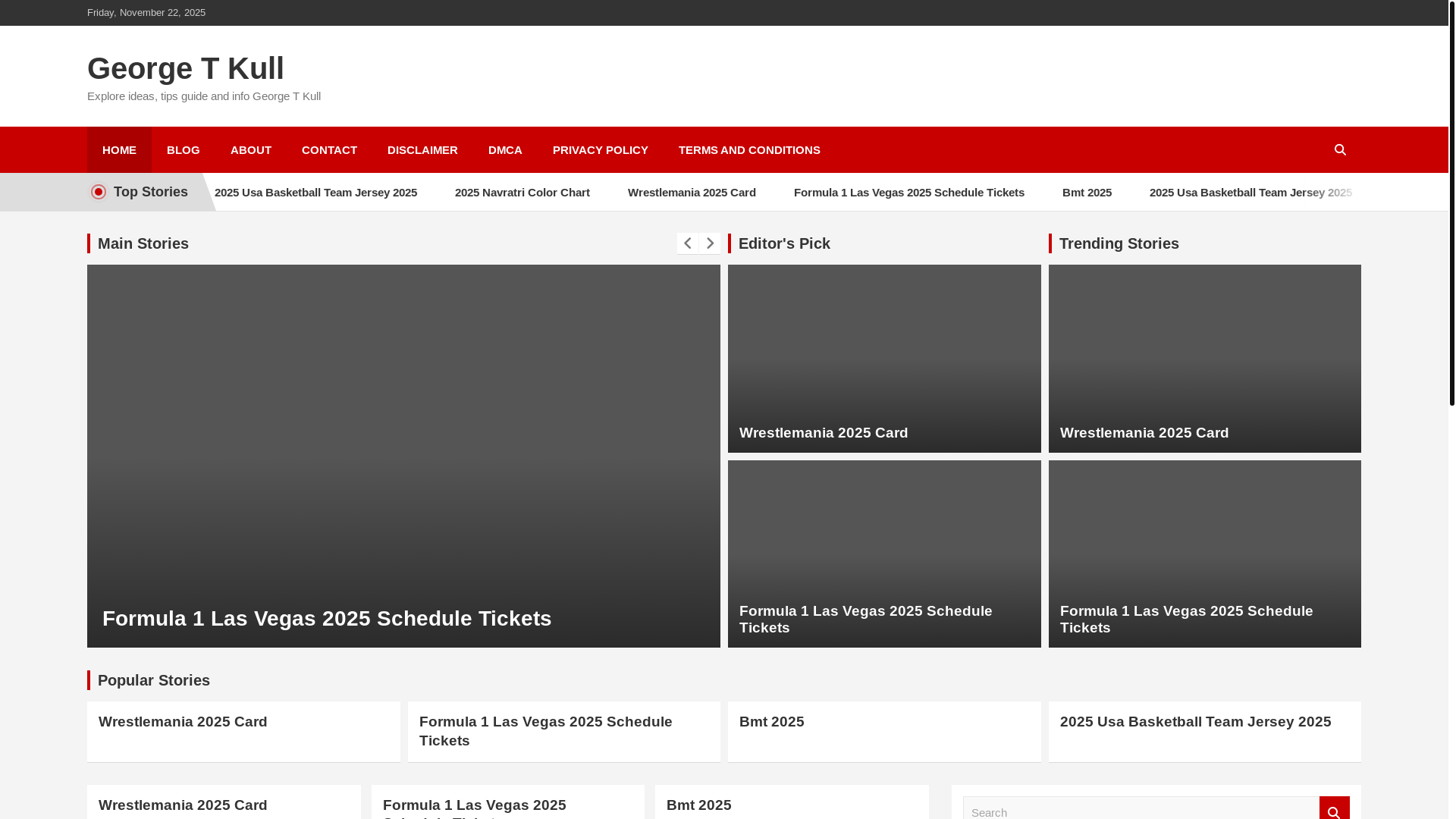Open first 2025 Usa Basketball Team Jersey ticker link
The height and width of the screenshot is (819, 1456).
pos(315,193)
